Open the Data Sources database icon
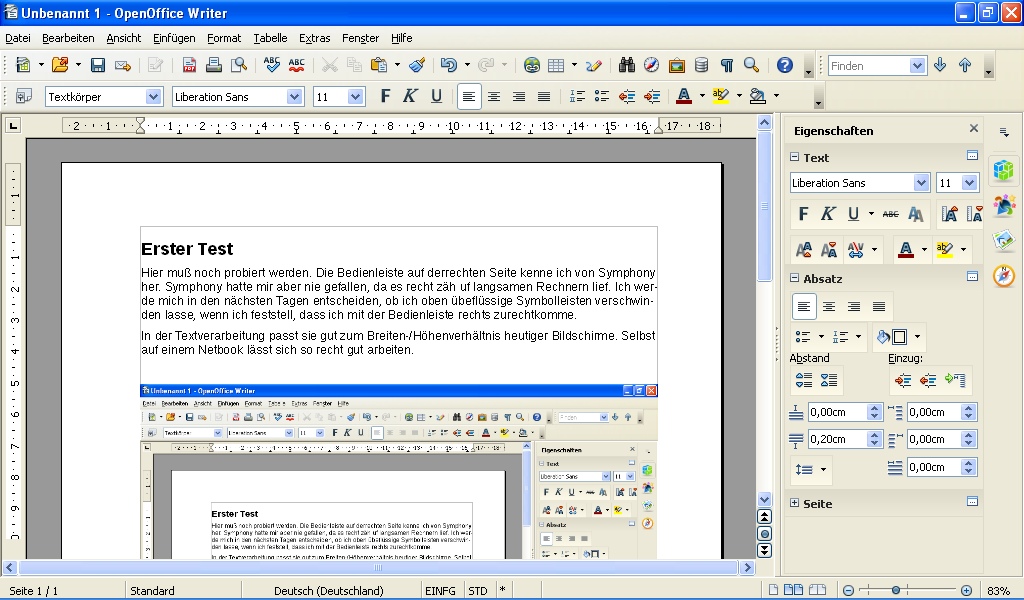 (701, 65)
